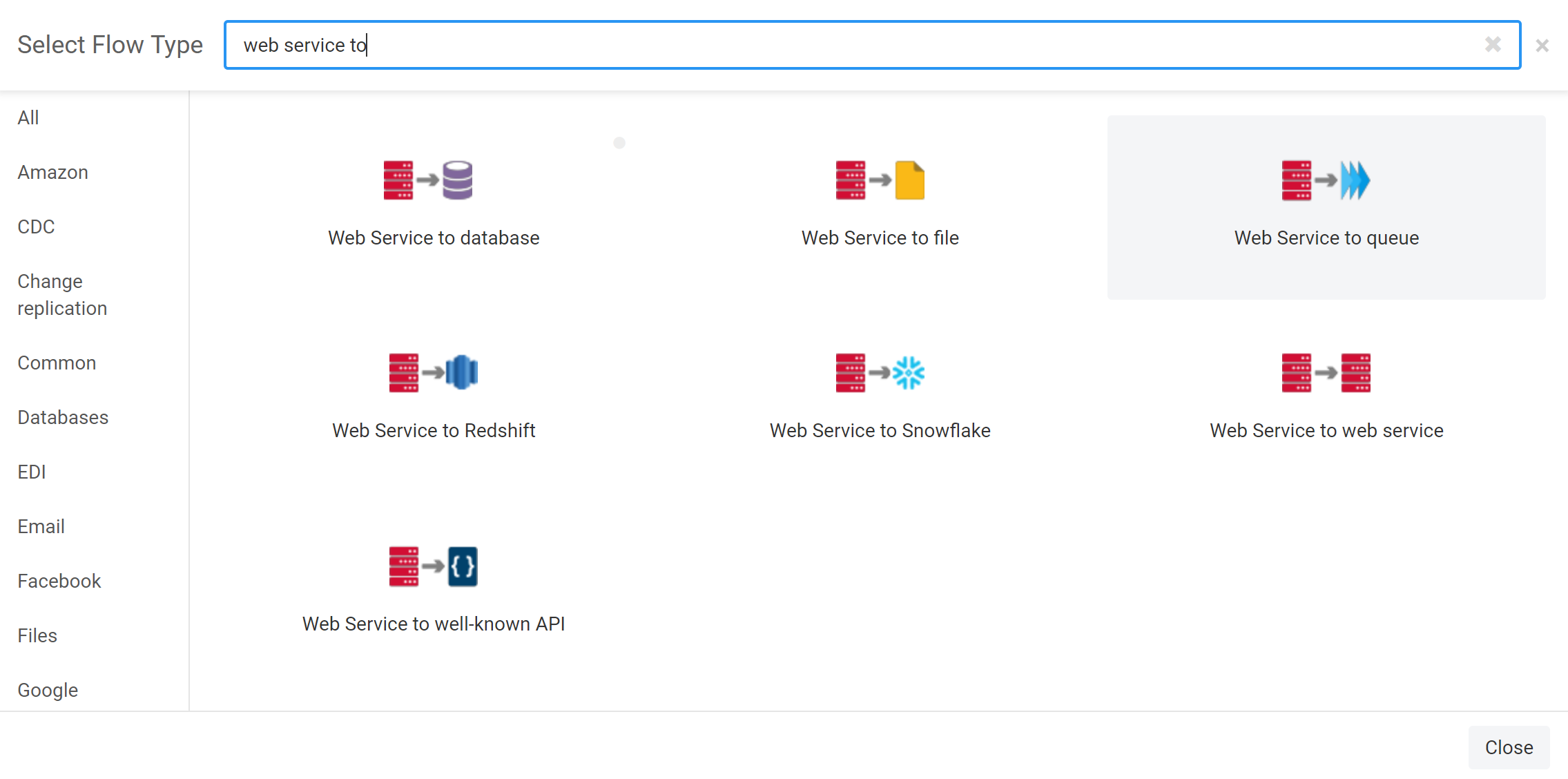This screenshot has width=1568, height=779.
Task: Close dialog with top-right X
Action: coord(1542,46)
